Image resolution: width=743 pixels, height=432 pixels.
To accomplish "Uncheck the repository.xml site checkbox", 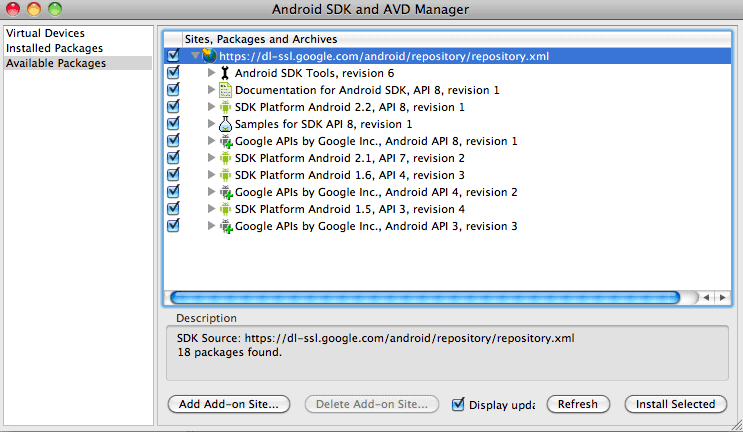I will 173,55.
